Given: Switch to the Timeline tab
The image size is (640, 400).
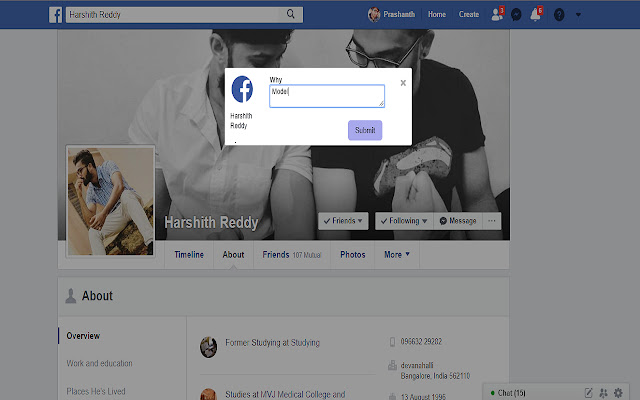Looking at the screenshot, I should tap(189, 255).
